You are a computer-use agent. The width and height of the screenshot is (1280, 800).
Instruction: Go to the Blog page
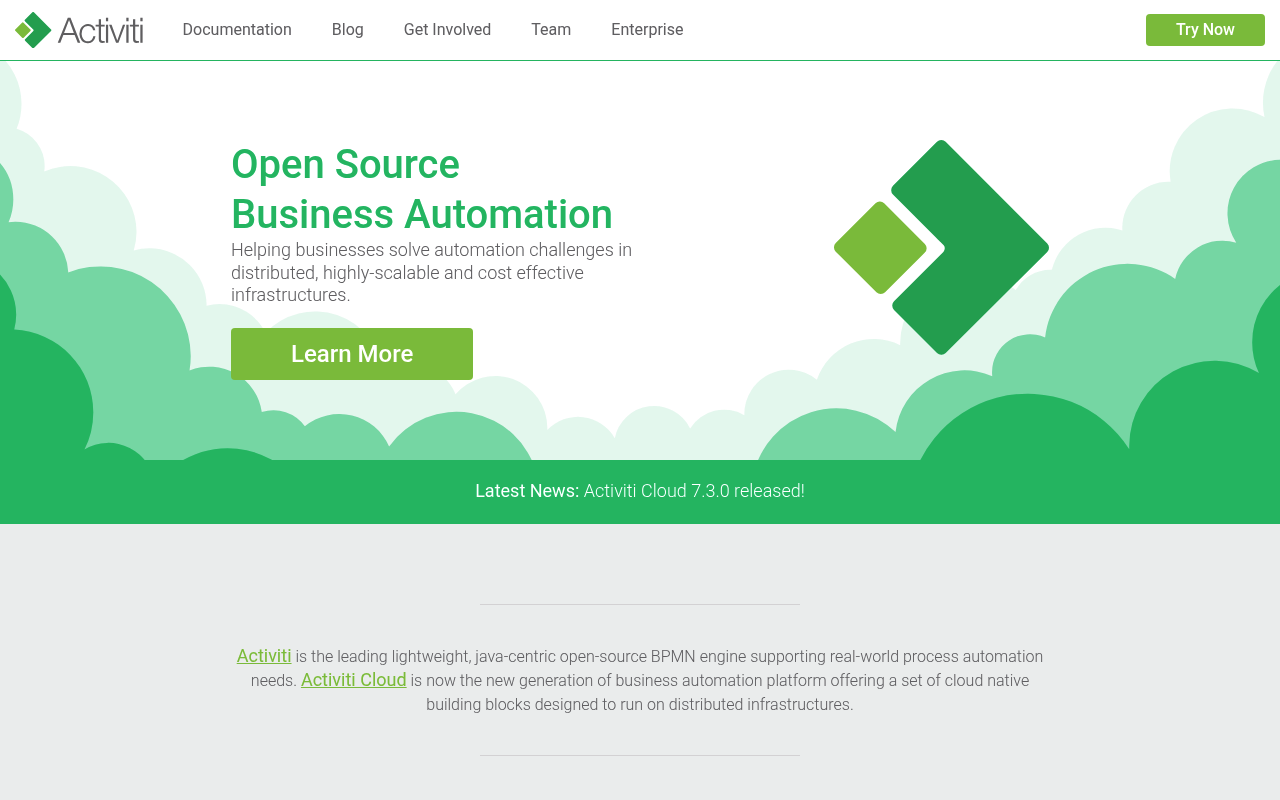tap(348, 30)
